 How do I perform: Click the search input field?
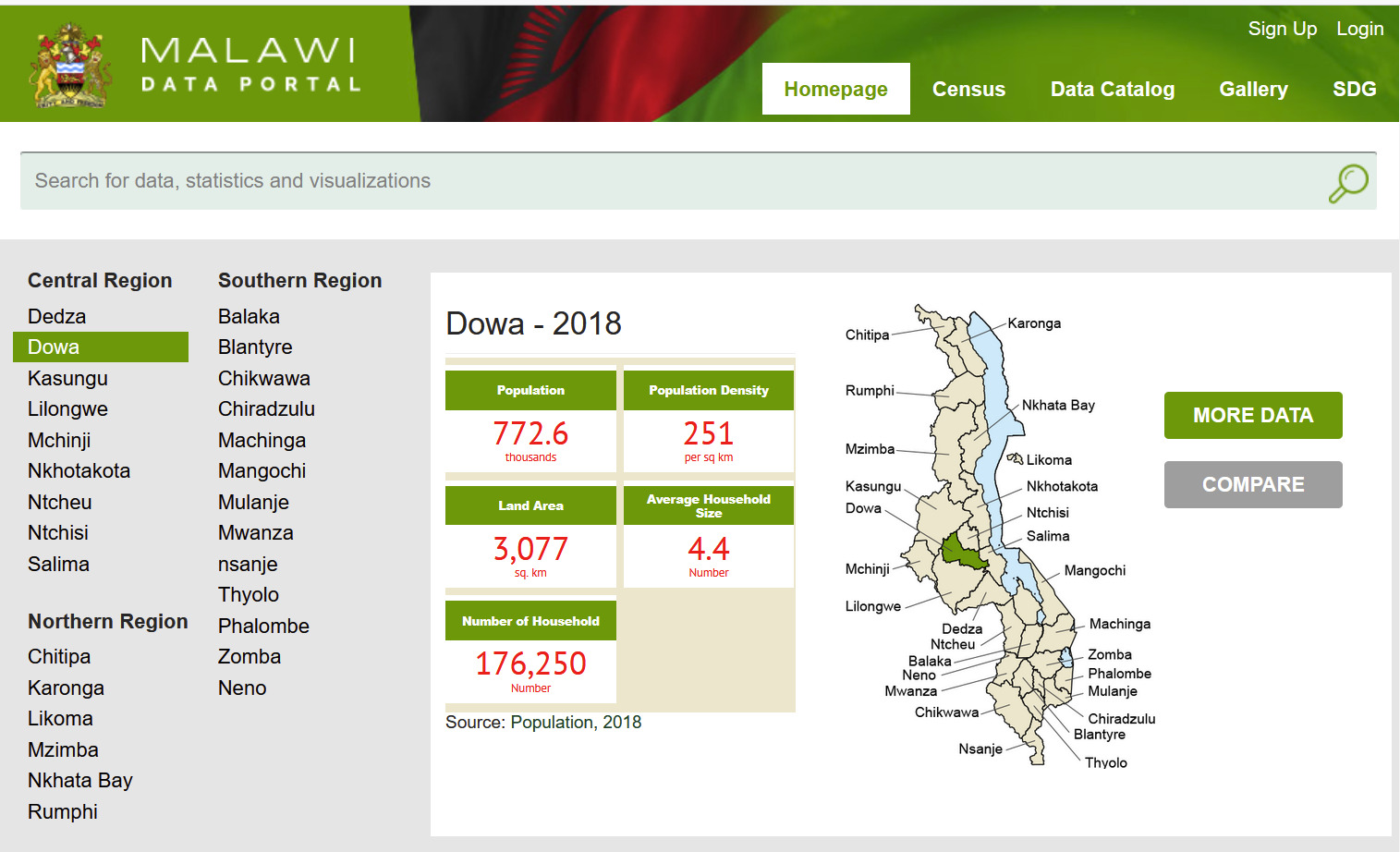click(462, 181)
